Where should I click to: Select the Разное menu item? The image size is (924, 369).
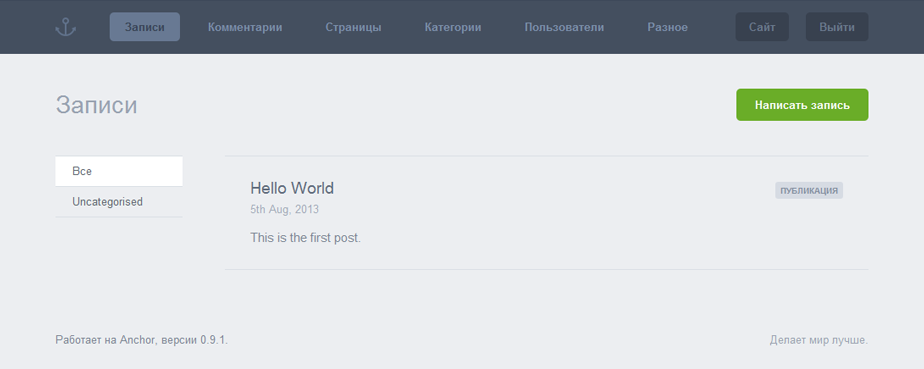coord(667,27)
